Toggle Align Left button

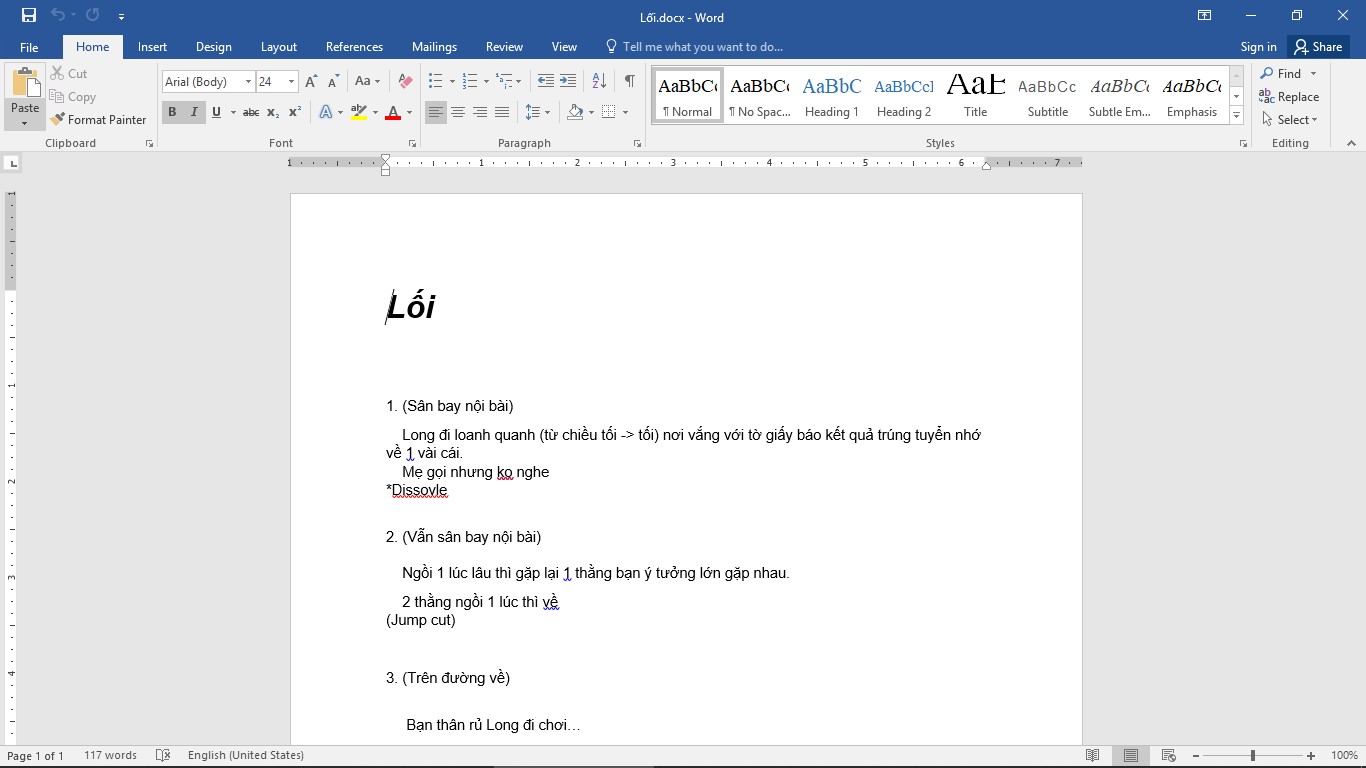pos(436,112)
